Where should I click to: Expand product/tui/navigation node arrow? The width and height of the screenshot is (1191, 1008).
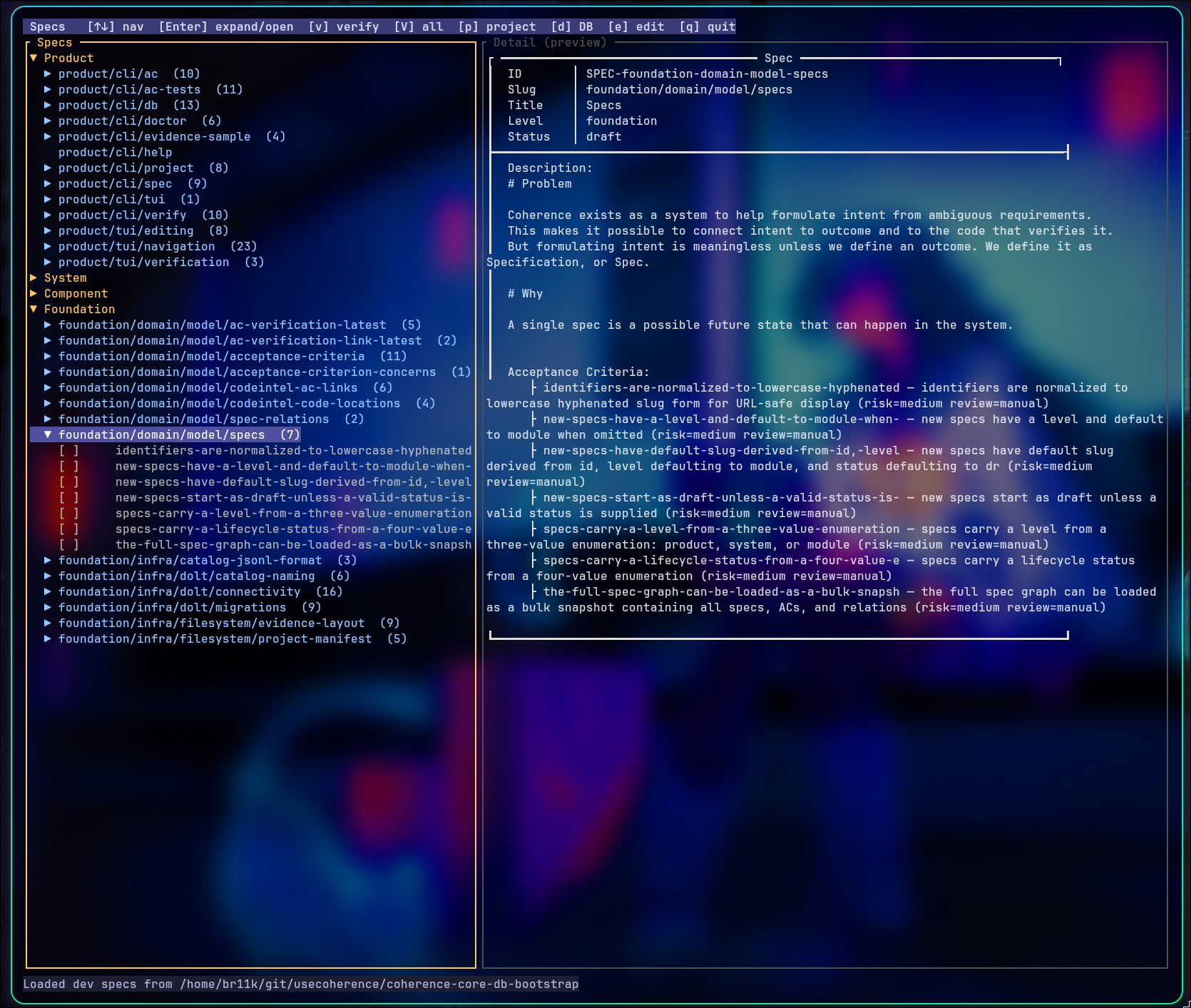click(48, 246)
